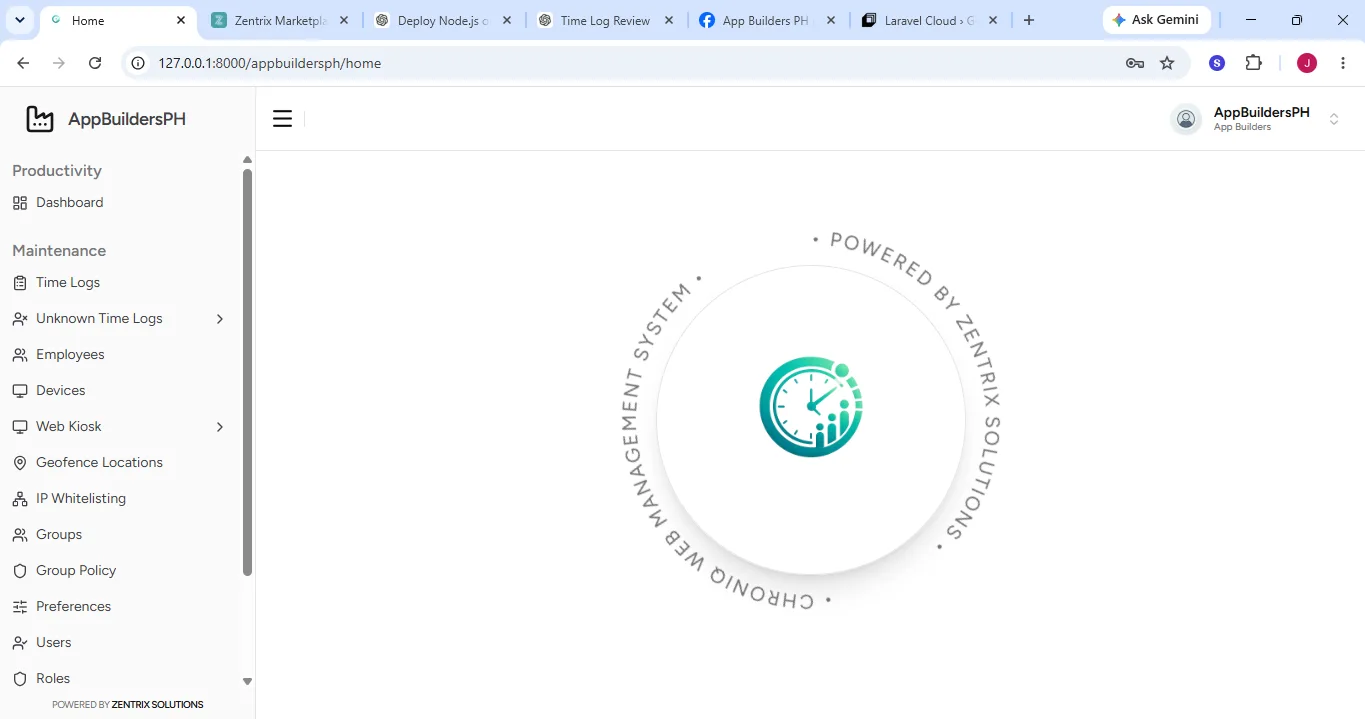The height and width of the screenshot is (719, 1365).
Task: Click the sidebar scroll up arrow
Action: click(x=247, y=160)
